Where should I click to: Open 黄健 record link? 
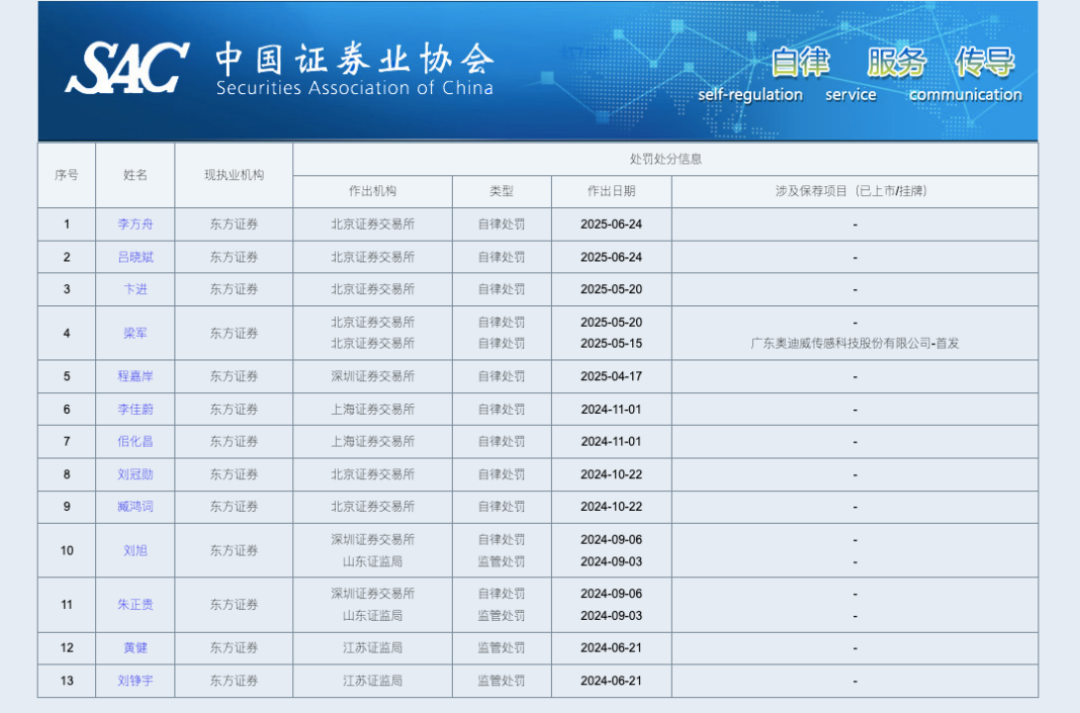tap(135, 648)
